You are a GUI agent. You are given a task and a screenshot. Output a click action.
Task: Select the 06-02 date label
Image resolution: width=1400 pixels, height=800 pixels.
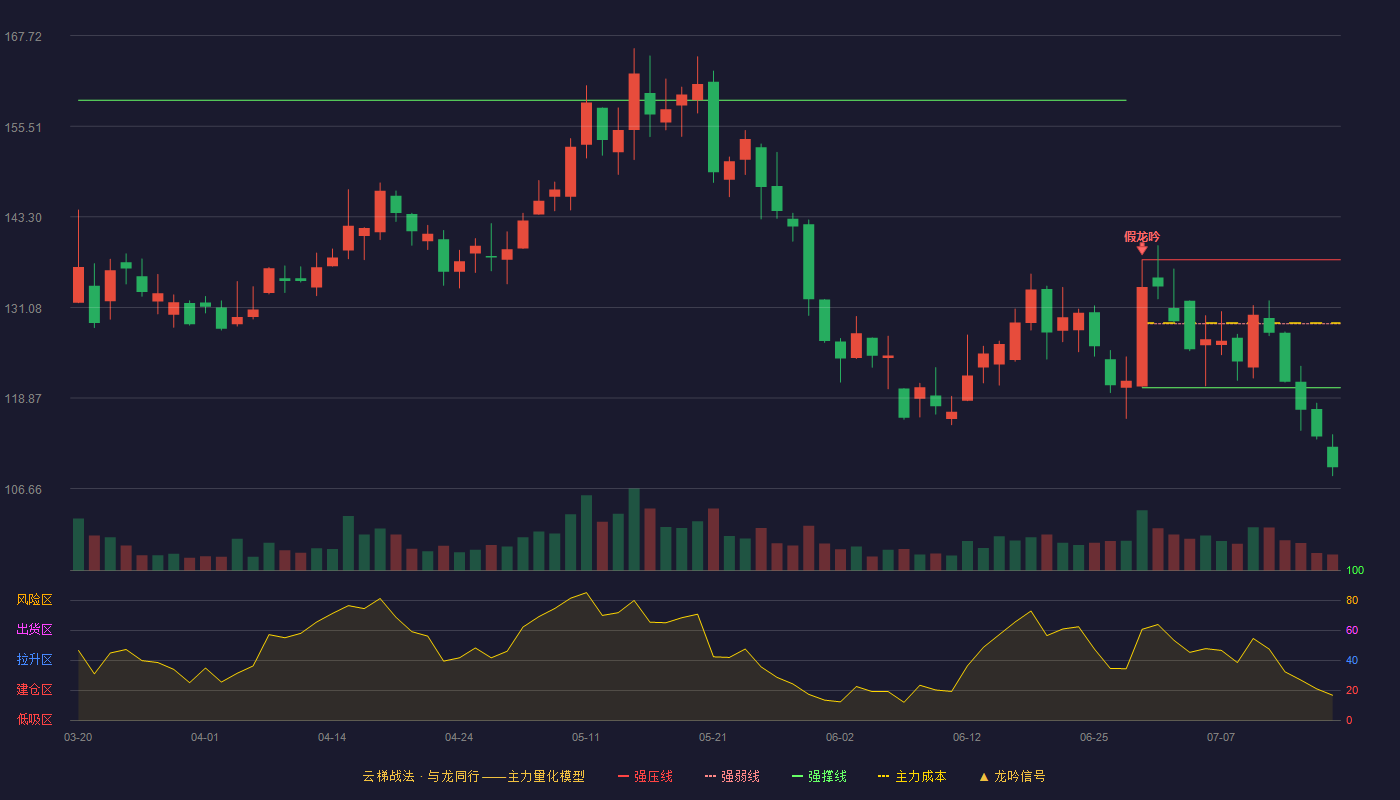(840, 737)
